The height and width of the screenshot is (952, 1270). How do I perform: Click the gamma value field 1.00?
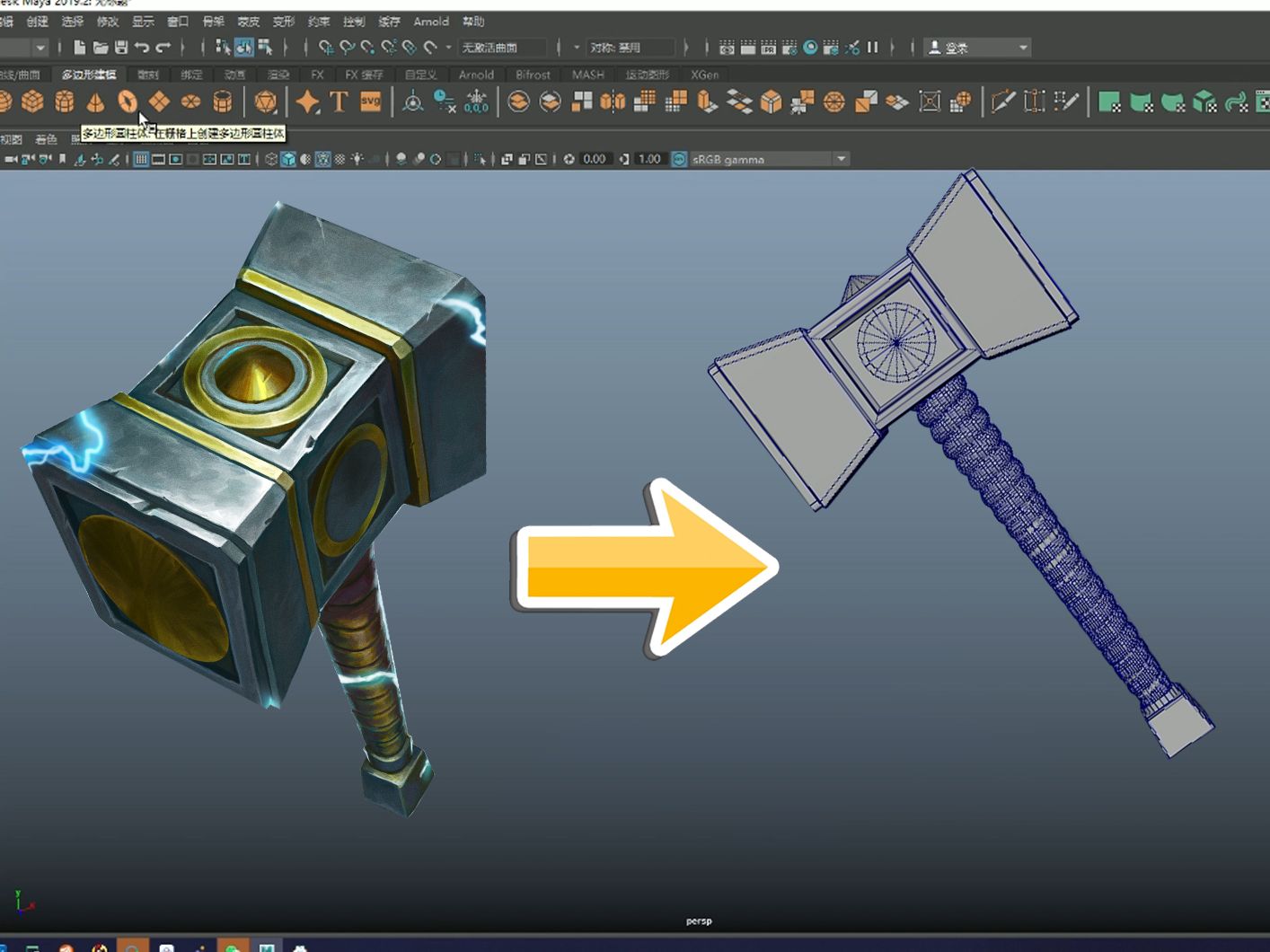pyautogui.click(x=649, y=159)
